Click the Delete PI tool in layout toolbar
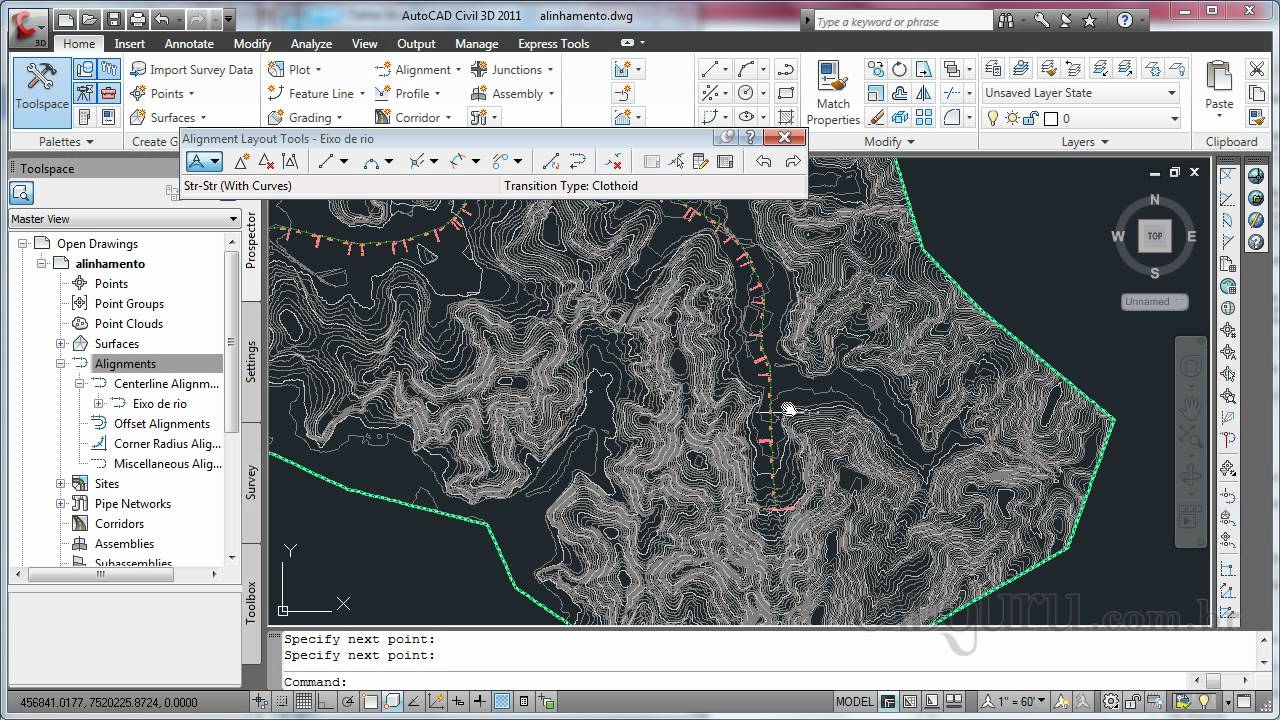 [265, 161]
